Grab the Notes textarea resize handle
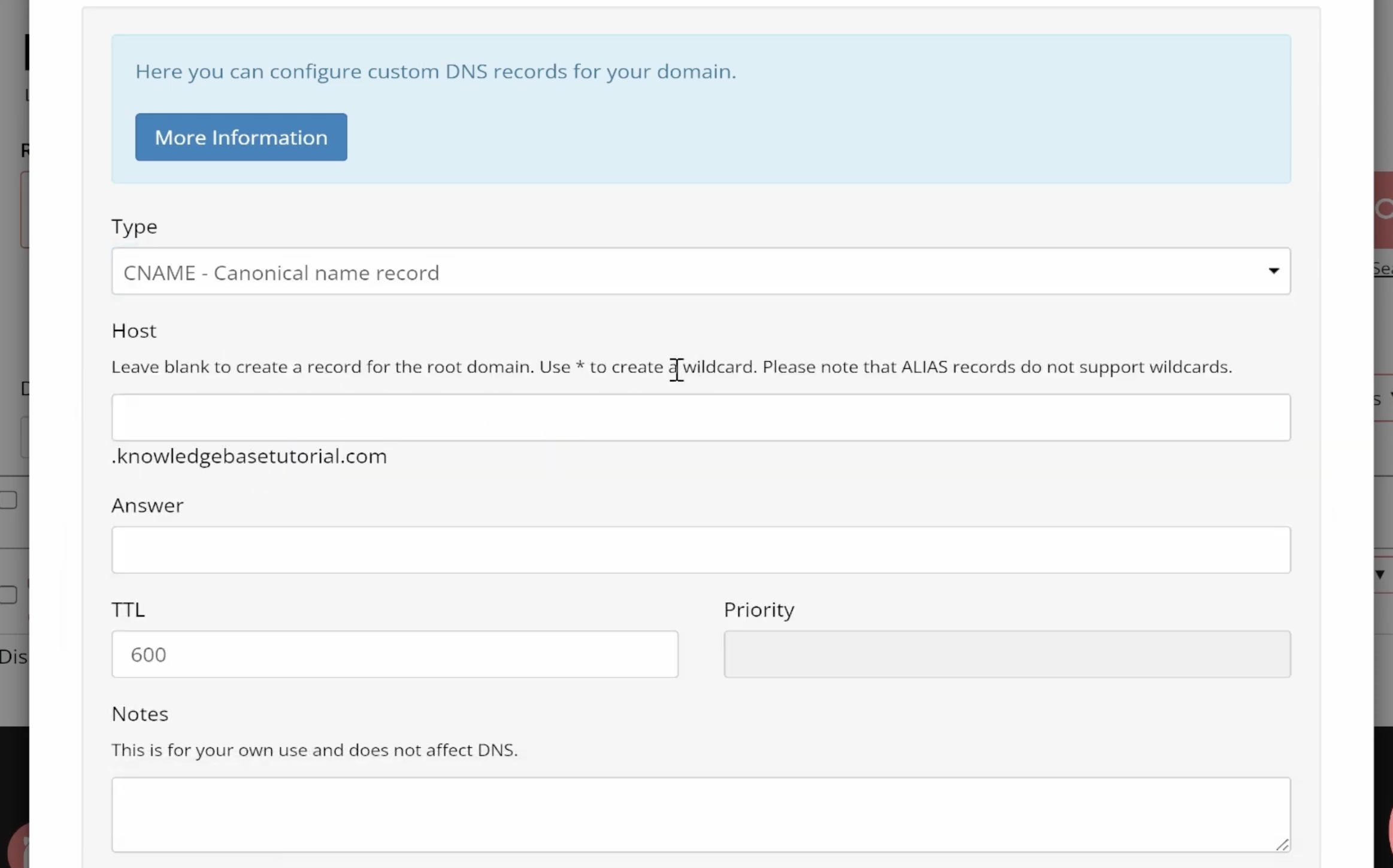1393x868 pixels. pos(1282,845)
